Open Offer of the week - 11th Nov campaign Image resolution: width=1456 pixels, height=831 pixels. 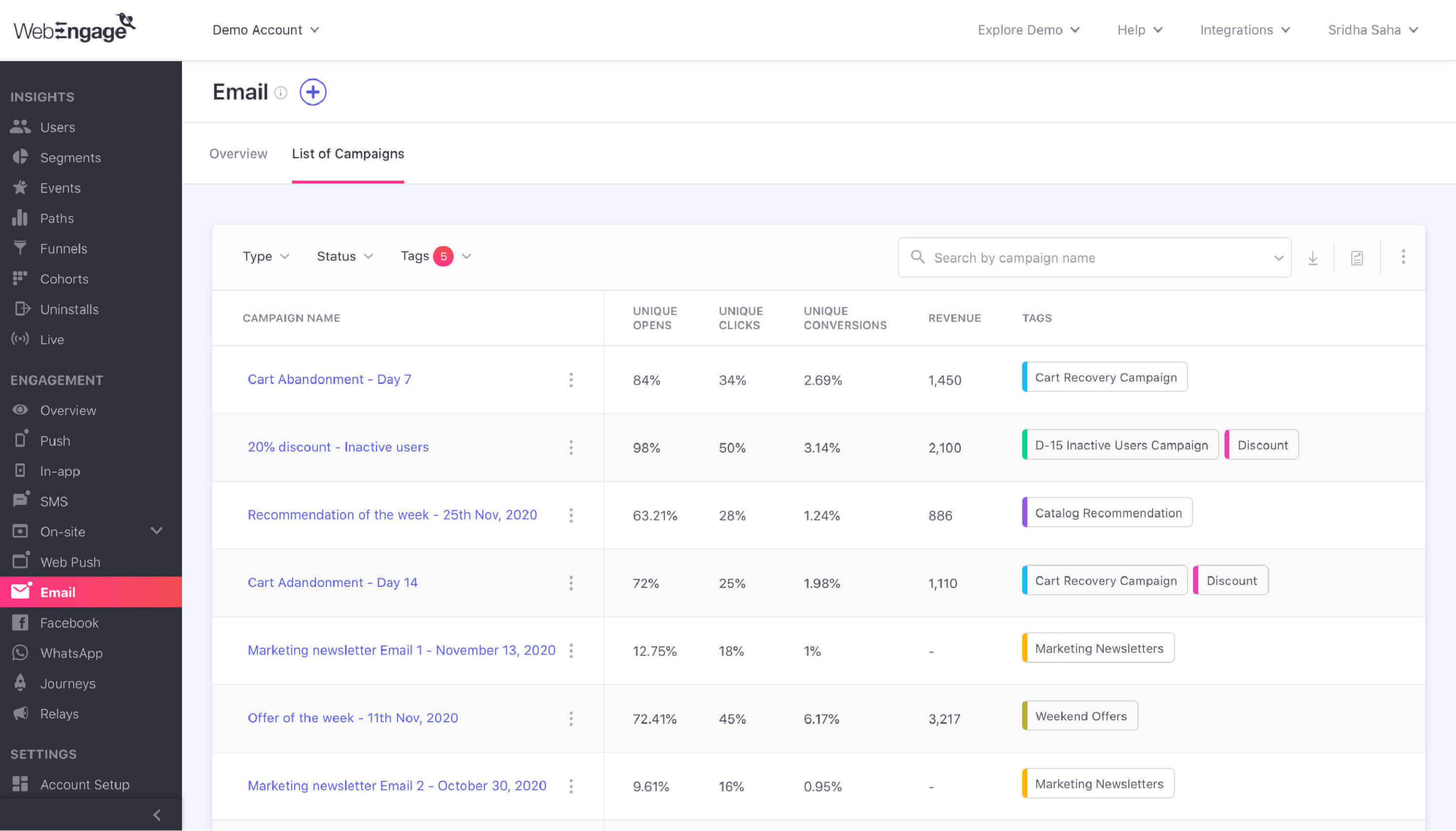(x=352, y=717)
